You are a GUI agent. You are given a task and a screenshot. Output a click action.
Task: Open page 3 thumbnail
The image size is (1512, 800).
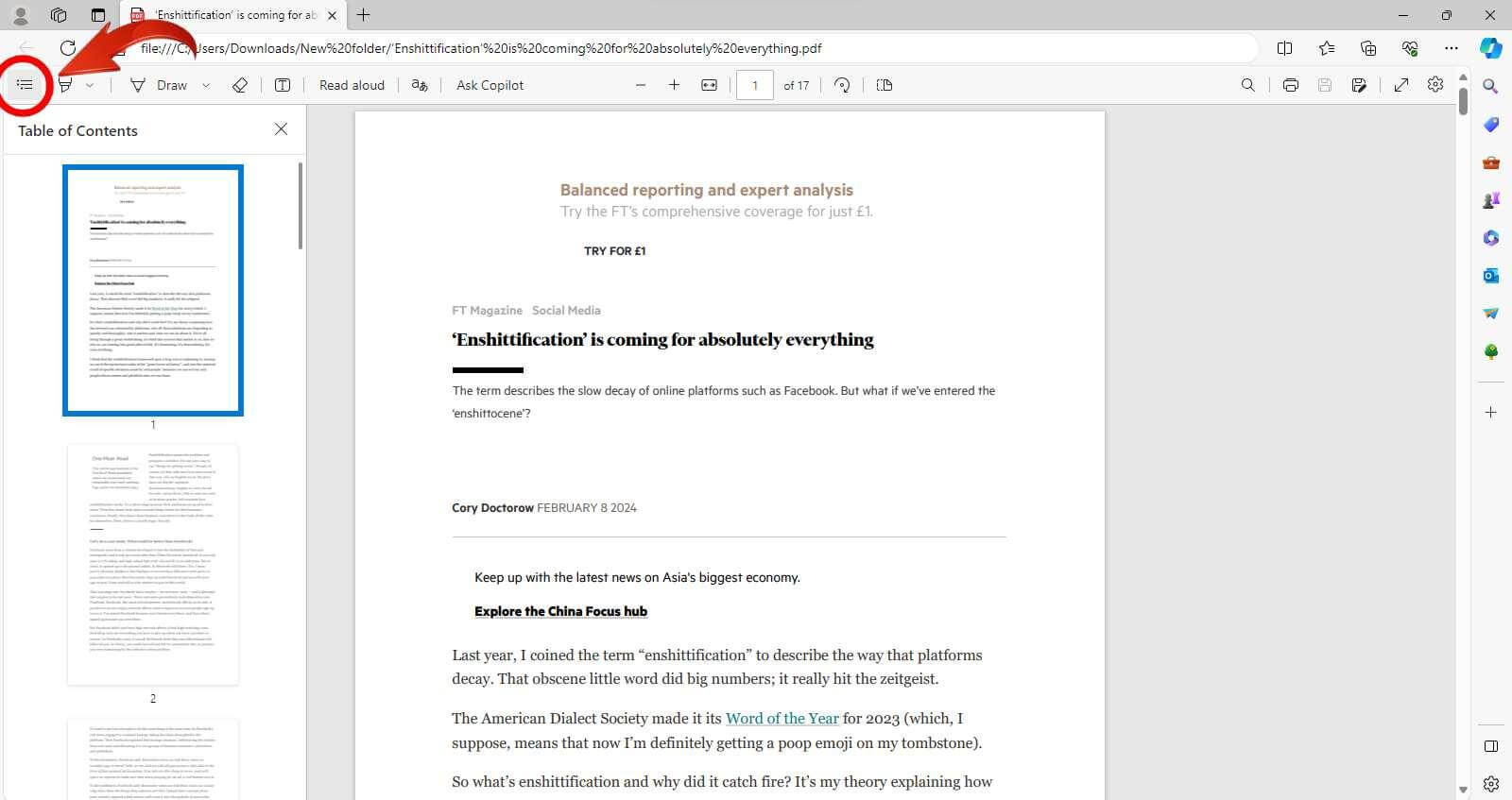coord(153,759)
